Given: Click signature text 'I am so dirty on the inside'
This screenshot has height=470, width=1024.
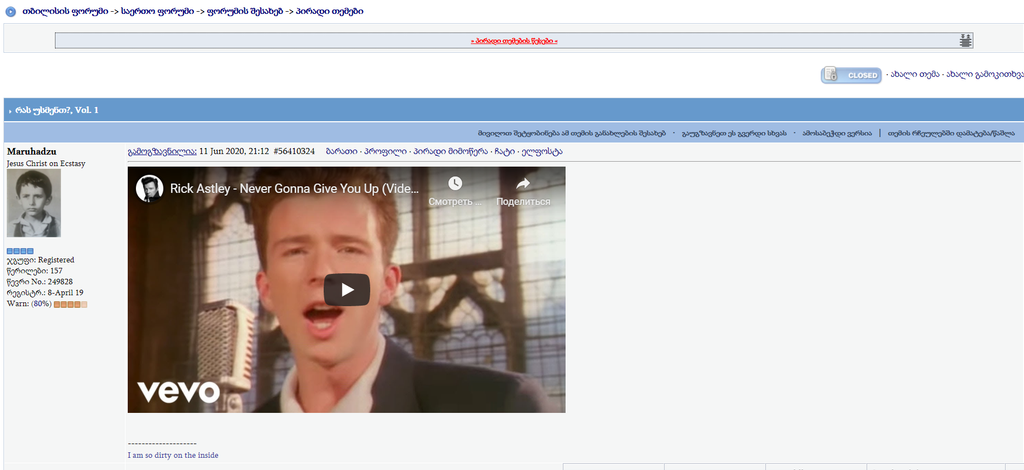Looking at the screenshot, I should point(172,455).
